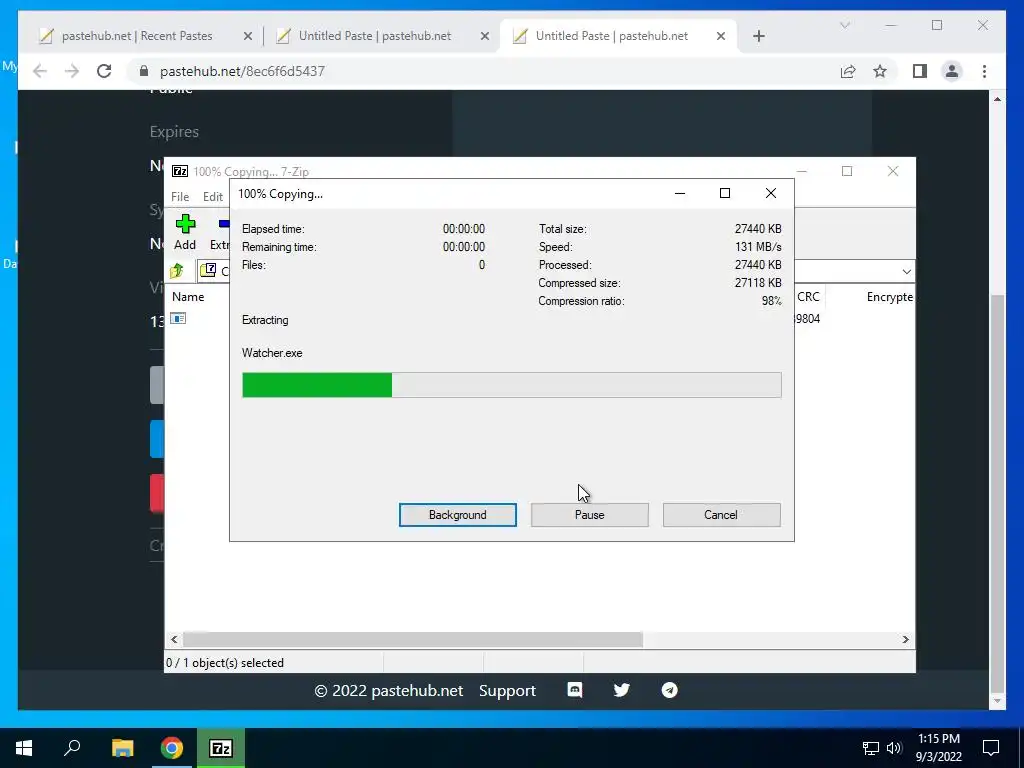The width and height of the screenshot is (1024, 768).
Task: Toggle the Chrome side panel icon
Action: click(920, 71)
